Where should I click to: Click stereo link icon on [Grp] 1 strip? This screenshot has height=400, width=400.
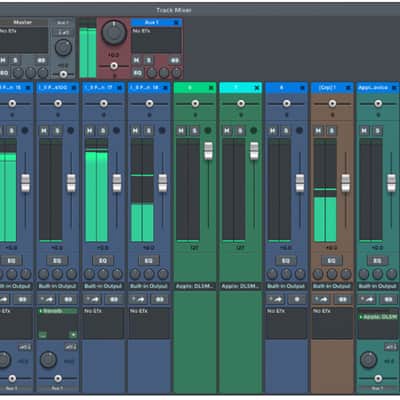coord(342,299)
